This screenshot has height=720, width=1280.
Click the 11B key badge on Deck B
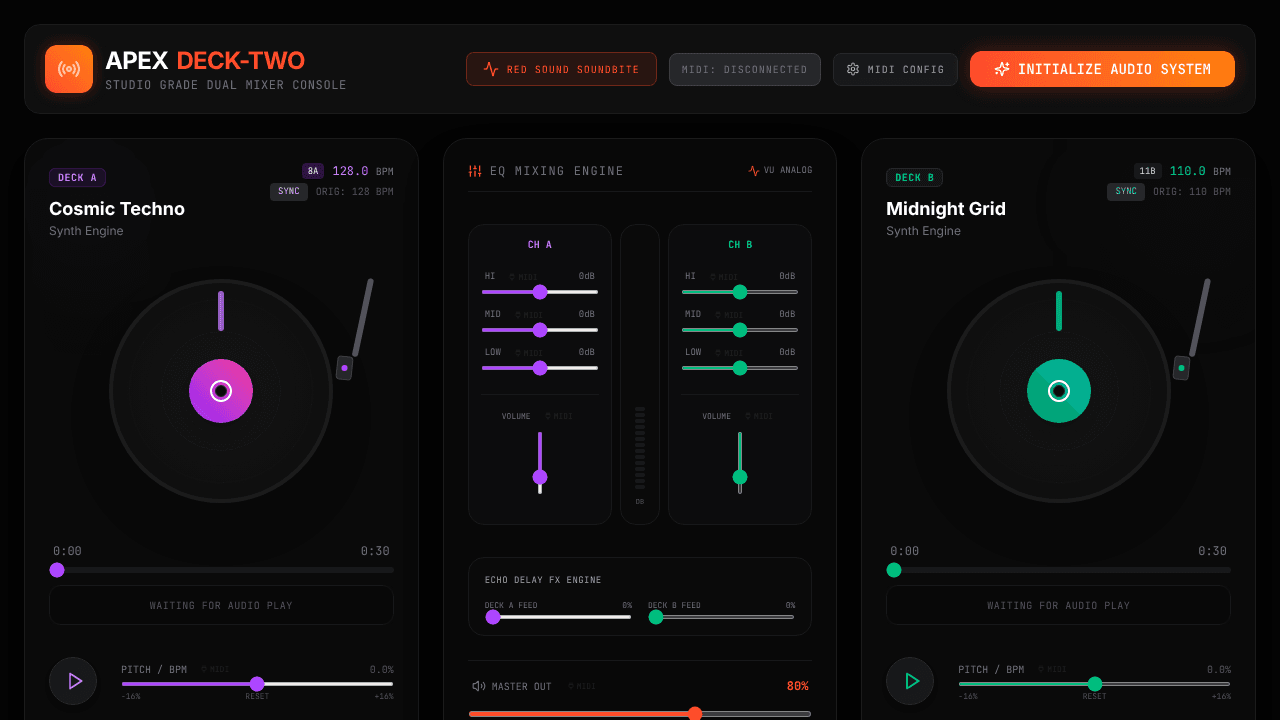1148,171
